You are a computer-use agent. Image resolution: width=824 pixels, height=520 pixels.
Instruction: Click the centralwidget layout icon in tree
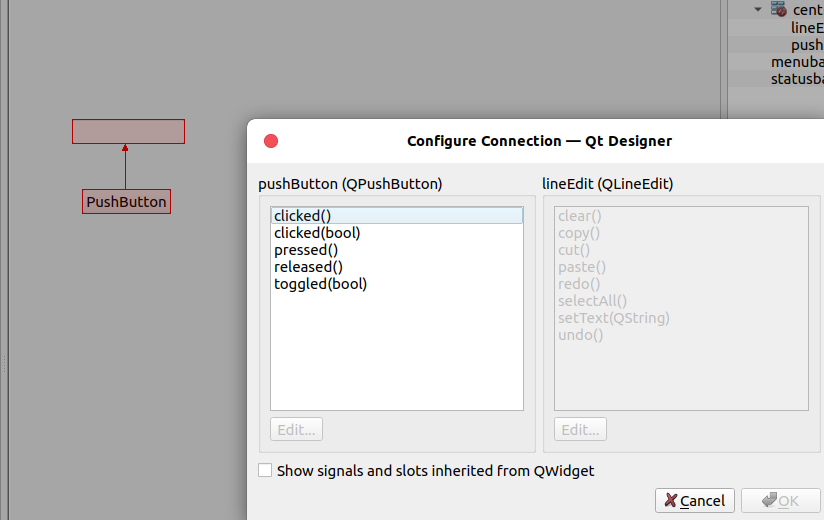point(779,9)
